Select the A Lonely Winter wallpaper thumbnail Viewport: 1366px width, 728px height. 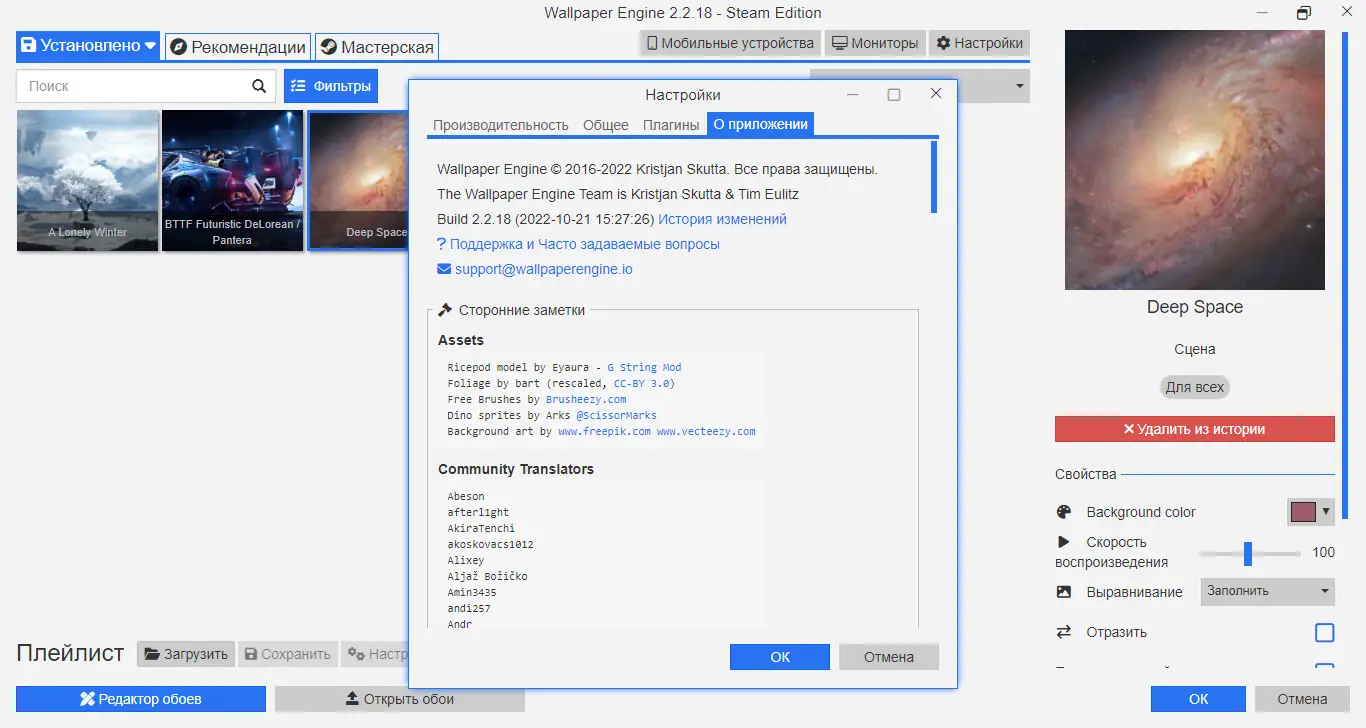[x=88, y=180]
